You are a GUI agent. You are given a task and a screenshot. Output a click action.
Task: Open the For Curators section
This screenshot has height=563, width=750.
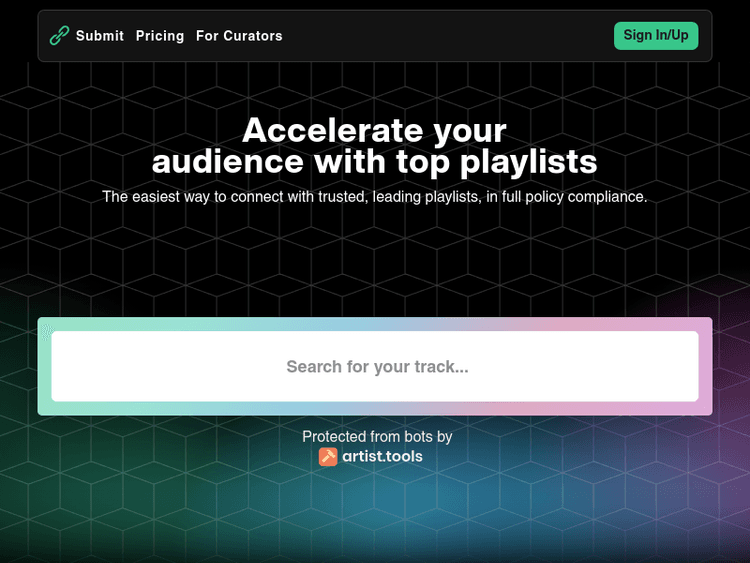pyautogui.click(x=239, y=36)
